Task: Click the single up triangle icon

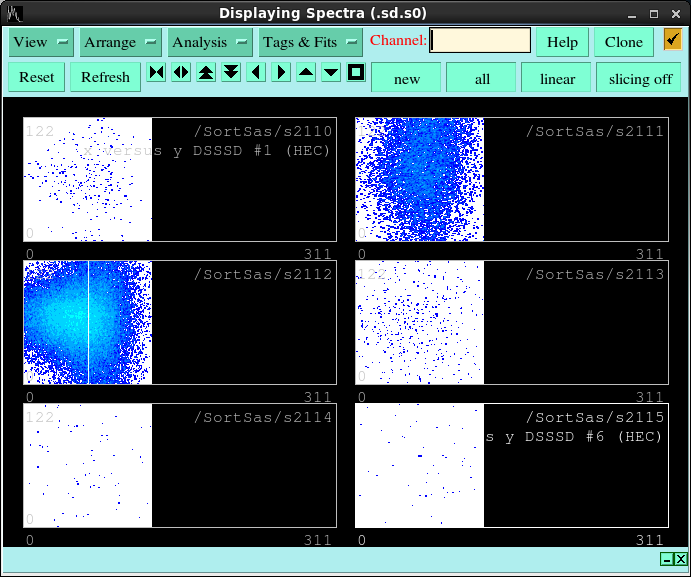Action: (x=306, y=72)
